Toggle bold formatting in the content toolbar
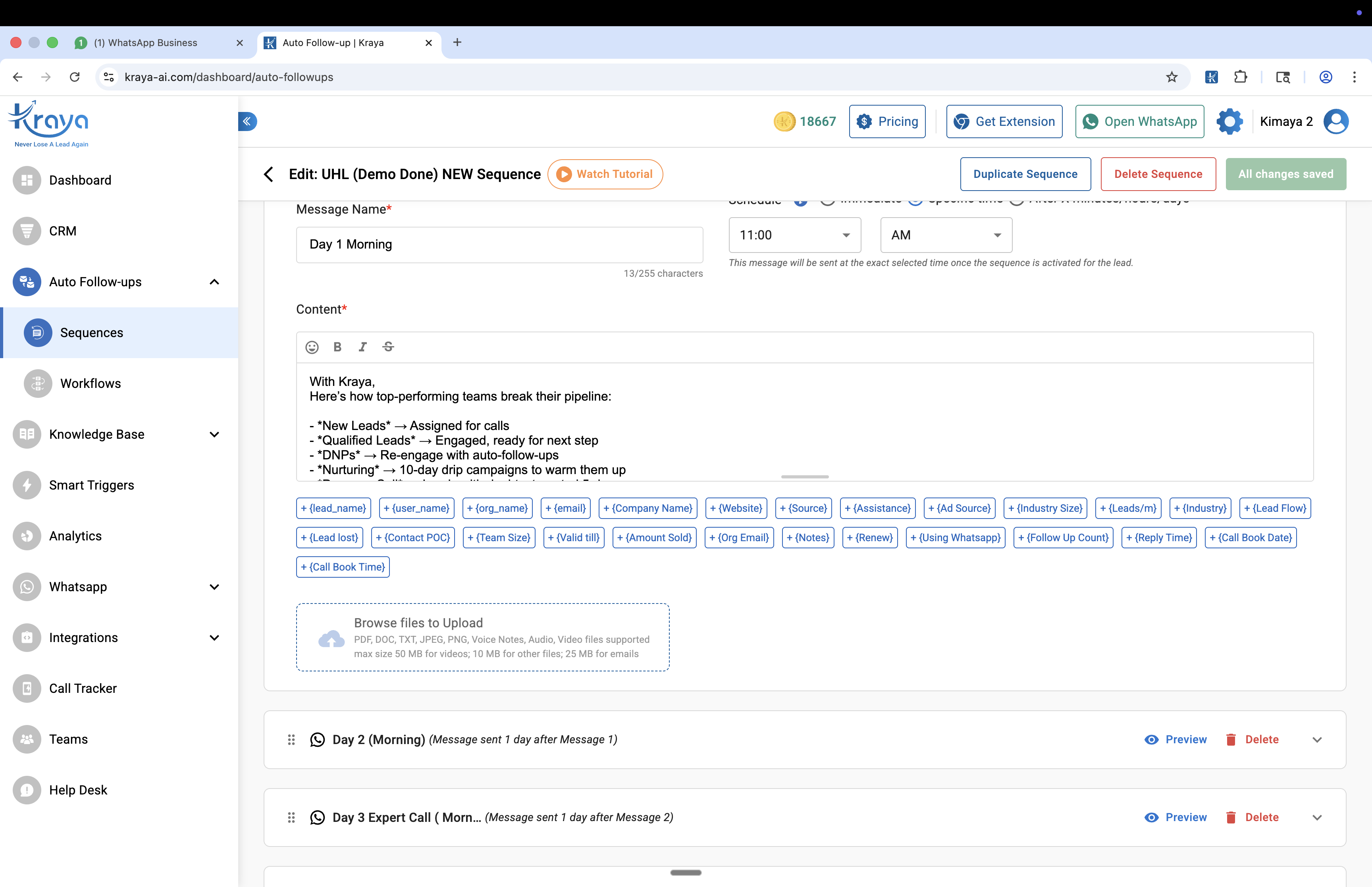 coord(337,347)
